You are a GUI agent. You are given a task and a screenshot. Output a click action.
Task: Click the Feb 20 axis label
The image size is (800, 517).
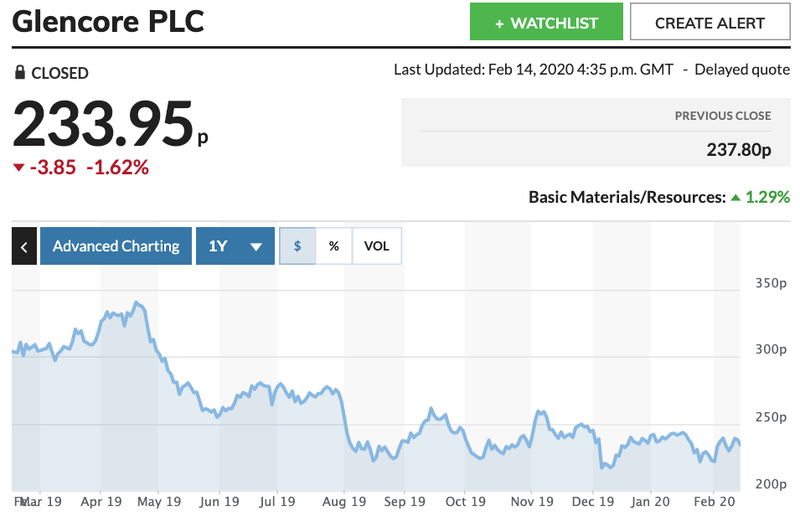tap(714, 502)
